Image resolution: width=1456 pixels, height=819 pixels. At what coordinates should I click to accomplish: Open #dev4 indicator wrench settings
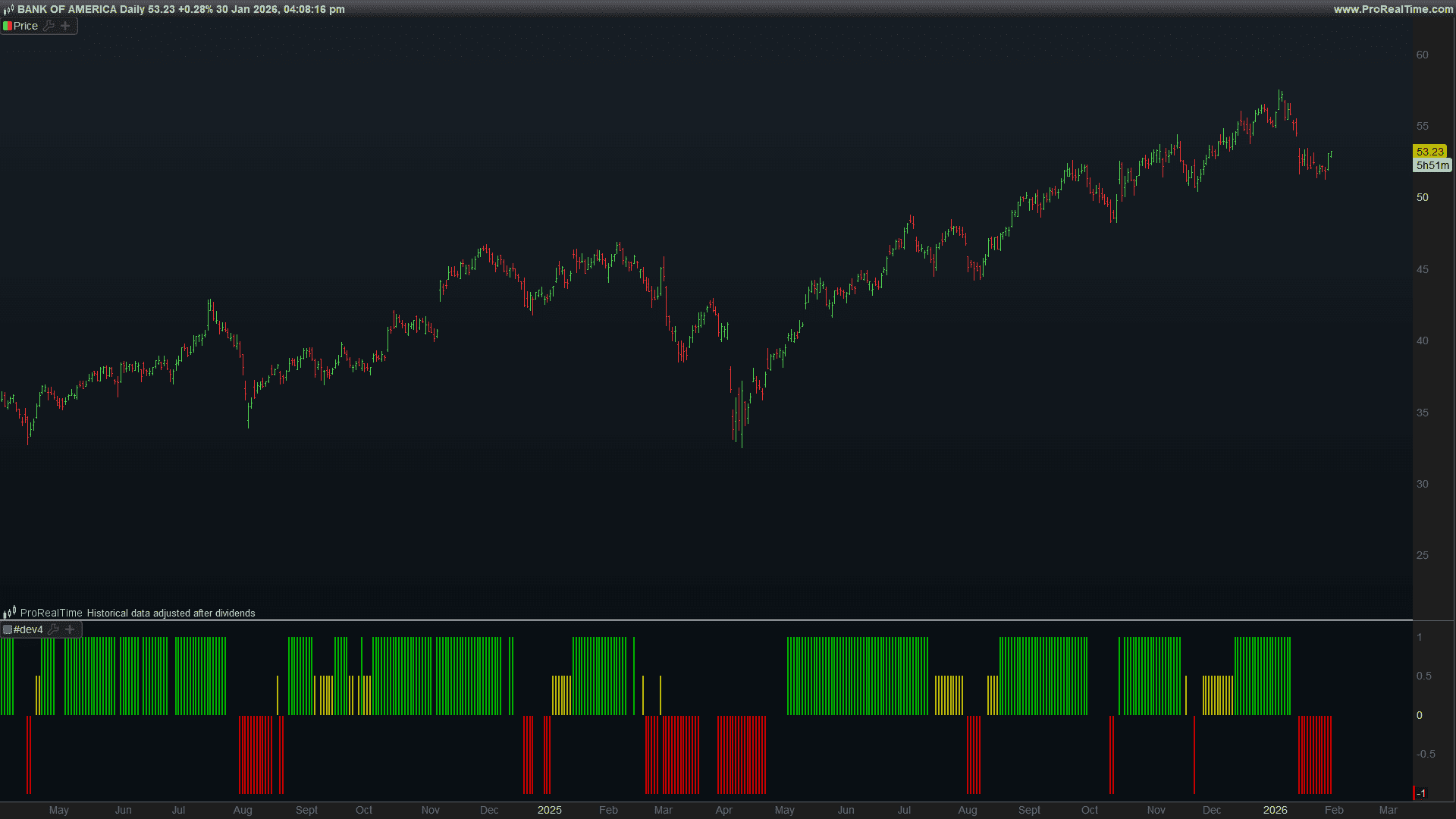coord(54,629)
